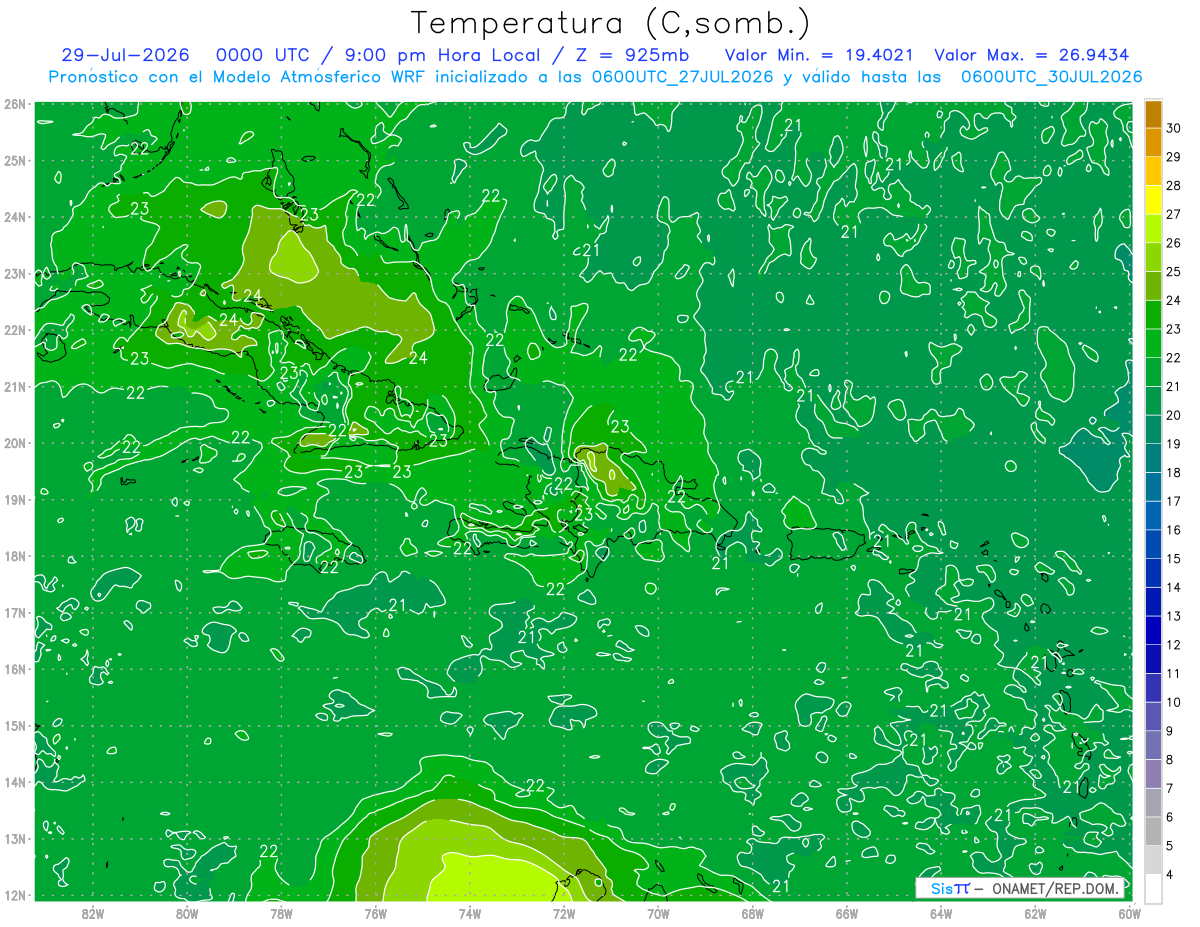
Task: Select the date text '29-Jul-2026'
Action: coord(124,55)
